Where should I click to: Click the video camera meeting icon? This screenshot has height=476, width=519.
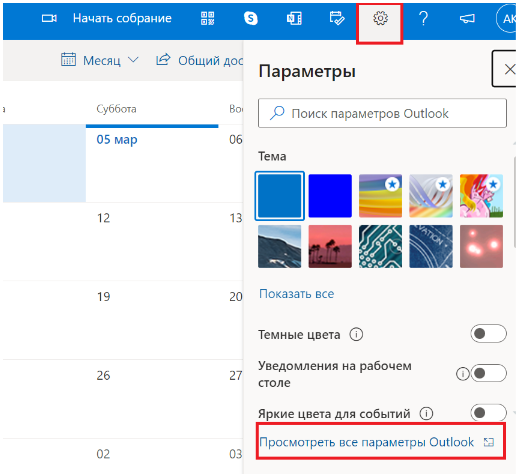click(49, 18)
